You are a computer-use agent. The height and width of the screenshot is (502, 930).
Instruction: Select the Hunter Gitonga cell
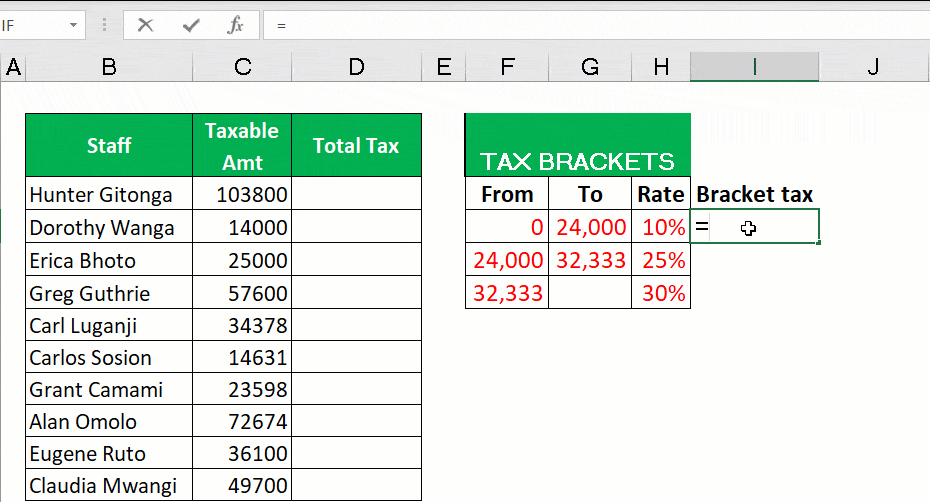coord(109,193)
